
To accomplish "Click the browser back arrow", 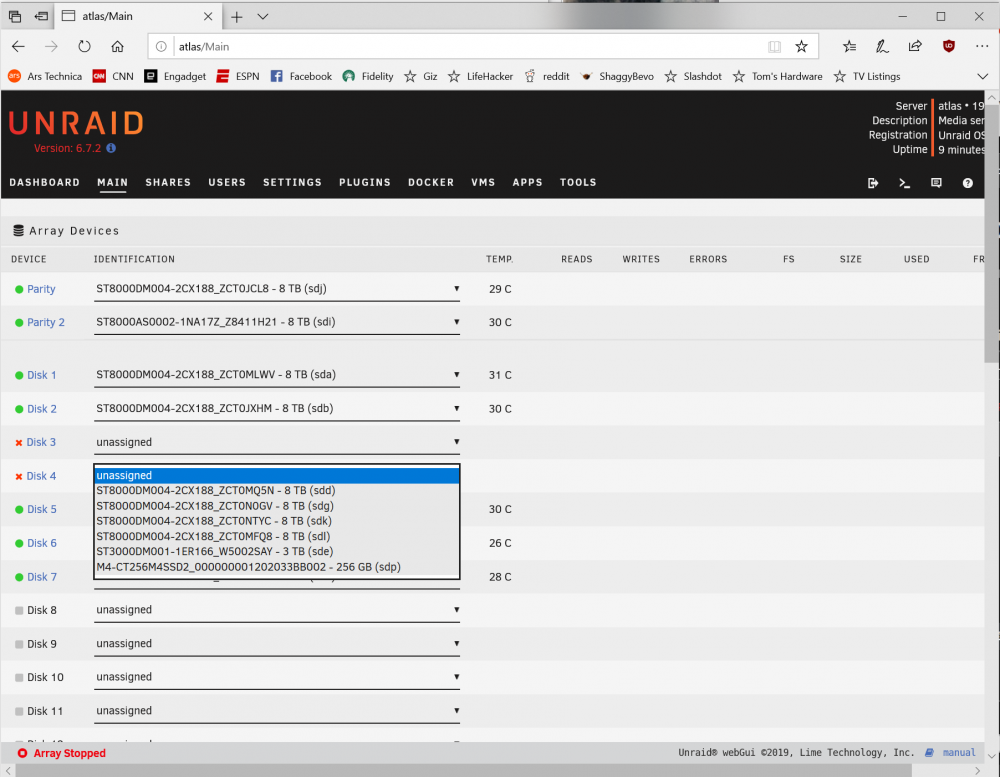I will pyautogui.click(x=18, y=46).
